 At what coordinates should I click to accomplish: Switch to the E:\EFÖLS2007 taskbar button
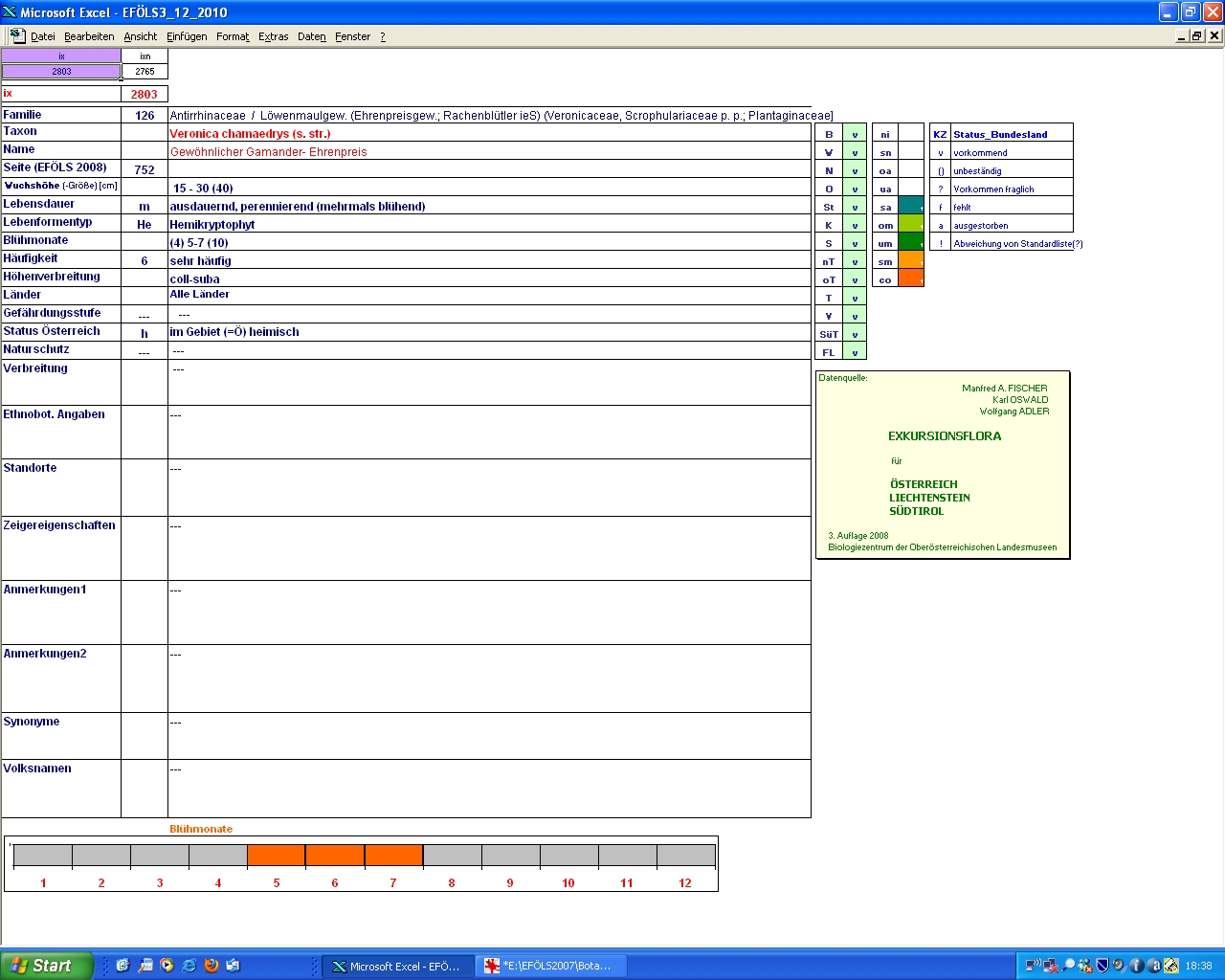pyautogui.click(x=551, y=967)
